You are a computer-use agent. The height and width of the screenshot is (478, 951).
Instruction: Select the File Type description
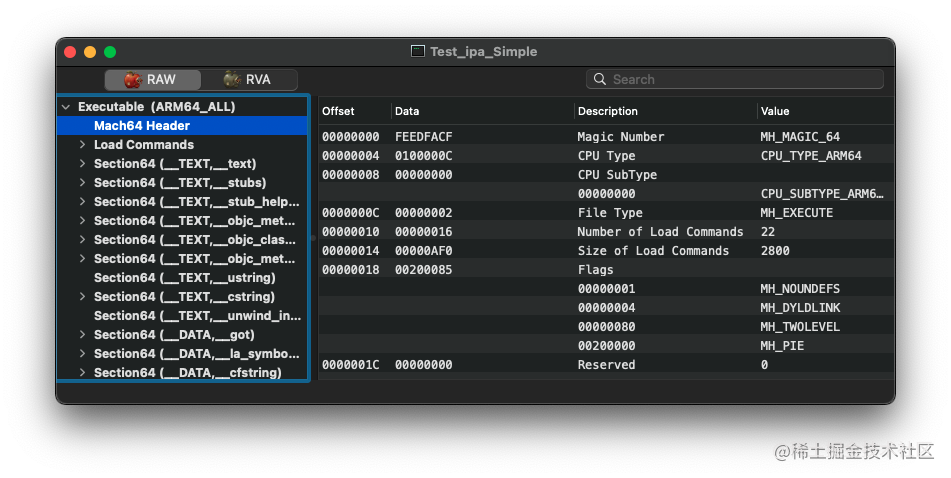tap(610, 213)
